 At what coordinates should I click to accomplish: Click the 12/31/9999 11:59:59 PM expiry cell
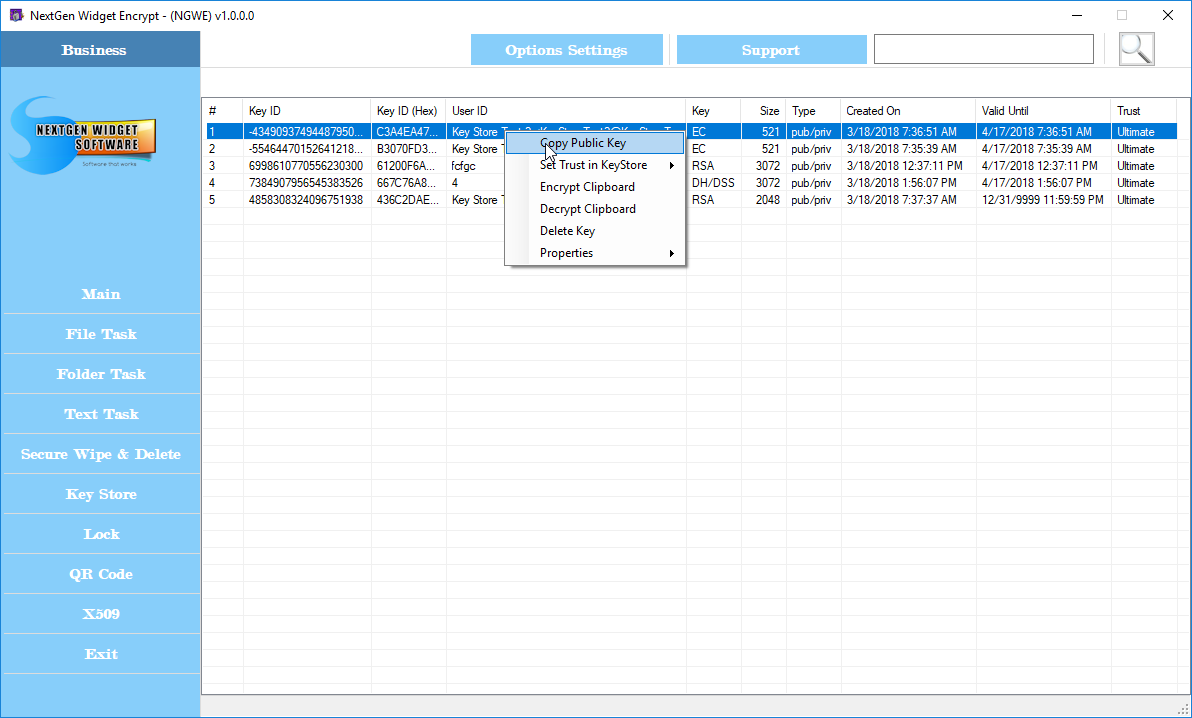(1042, 200)
